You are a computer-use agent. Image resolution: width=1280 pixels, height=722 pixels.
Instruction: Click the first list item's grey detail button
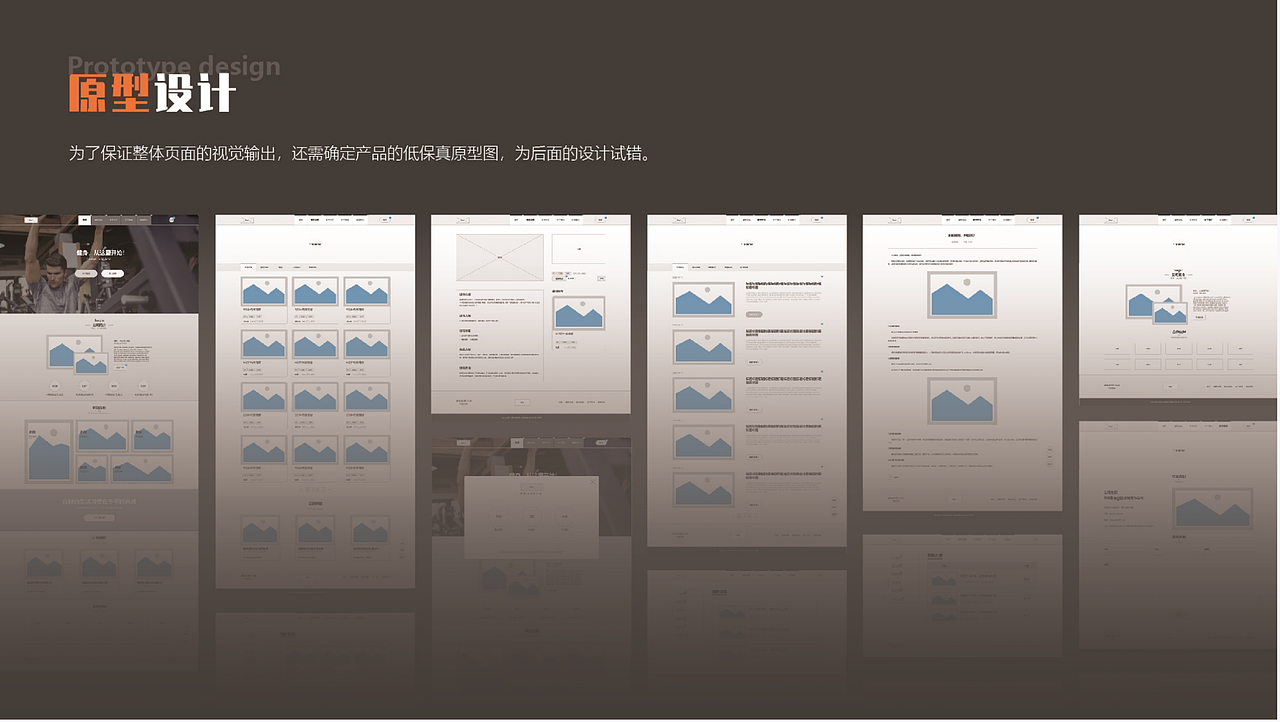pos(754,314)
